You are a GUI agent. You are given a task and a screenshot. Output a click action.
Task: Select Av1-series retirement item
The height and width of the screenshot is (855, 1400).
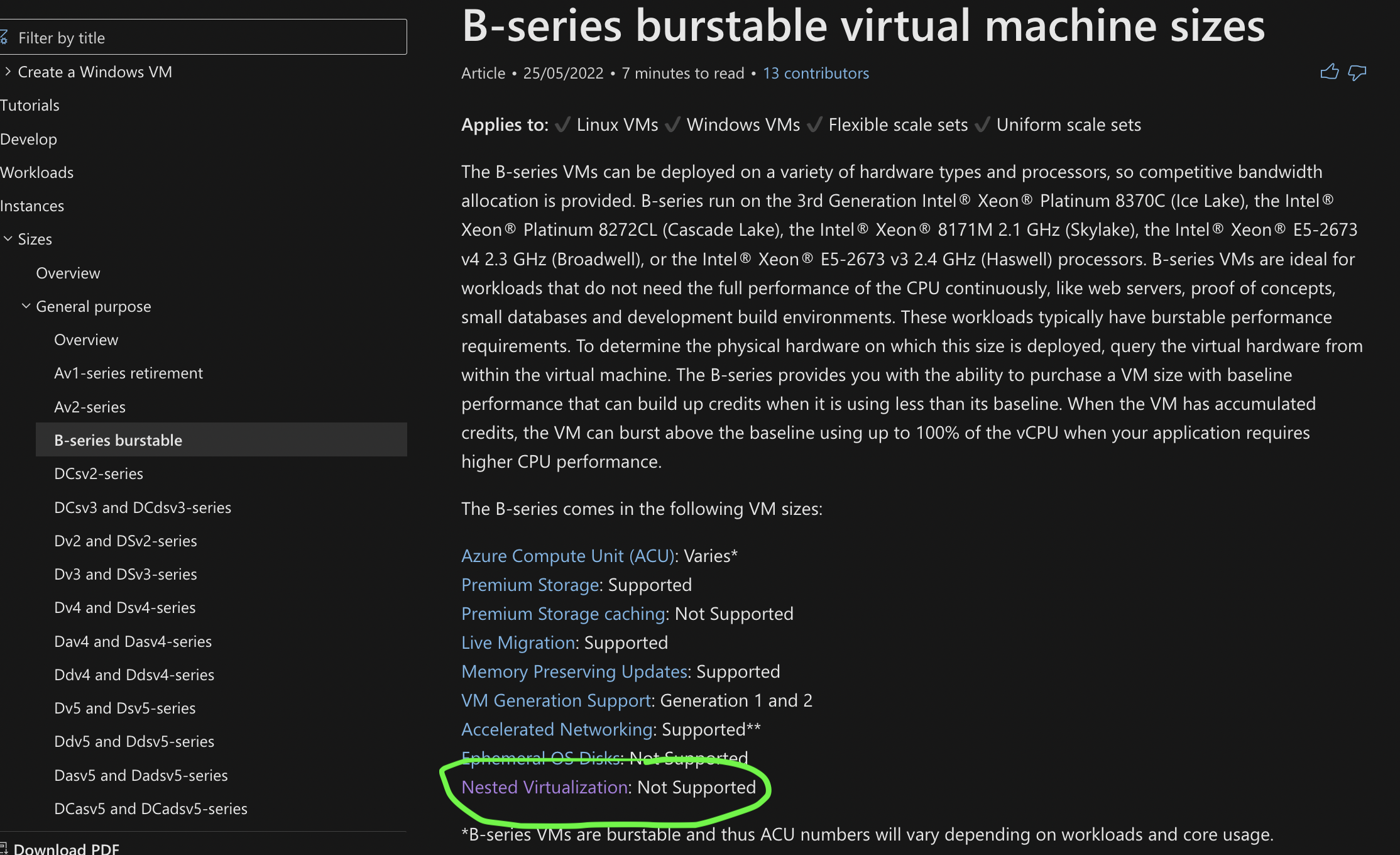point(128,373)
